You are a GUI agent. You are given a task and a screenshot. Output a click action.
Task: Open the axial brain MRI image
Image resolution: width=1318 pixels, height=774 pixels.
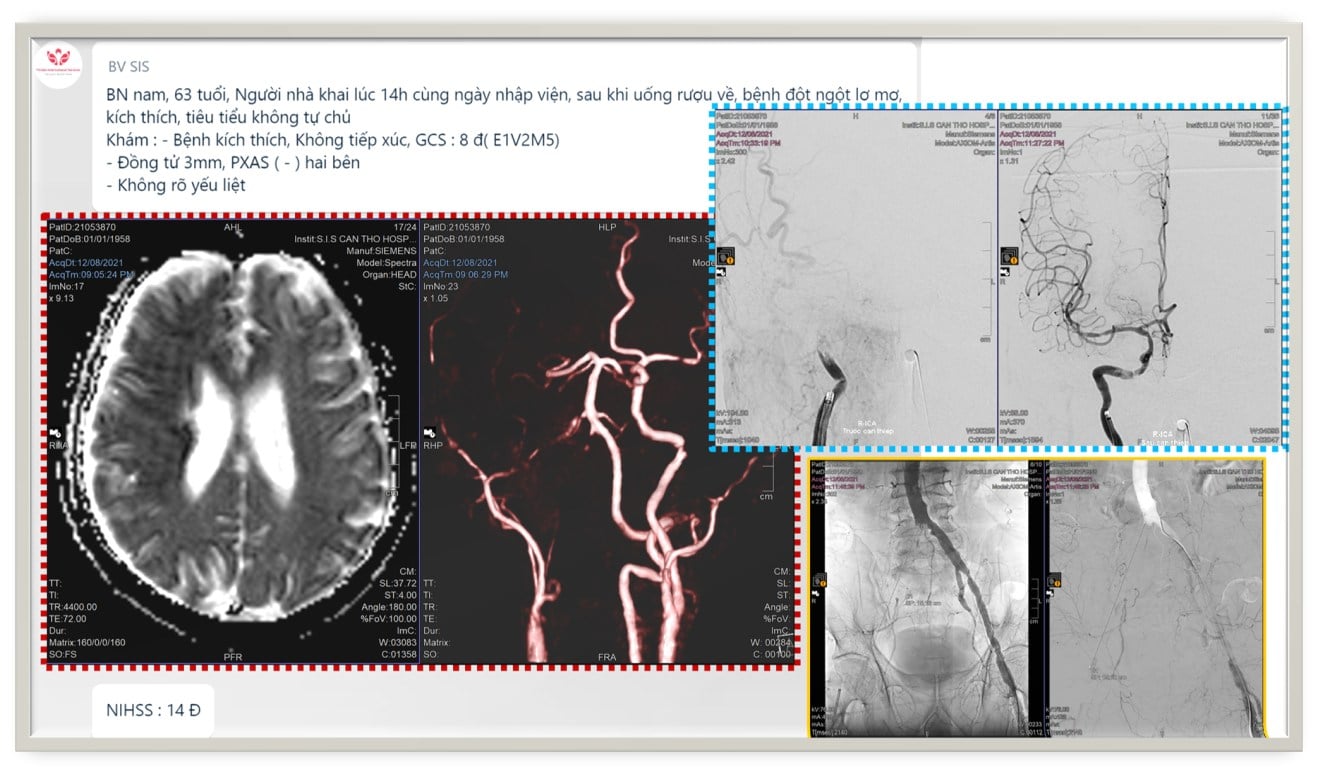coord(232,440)
